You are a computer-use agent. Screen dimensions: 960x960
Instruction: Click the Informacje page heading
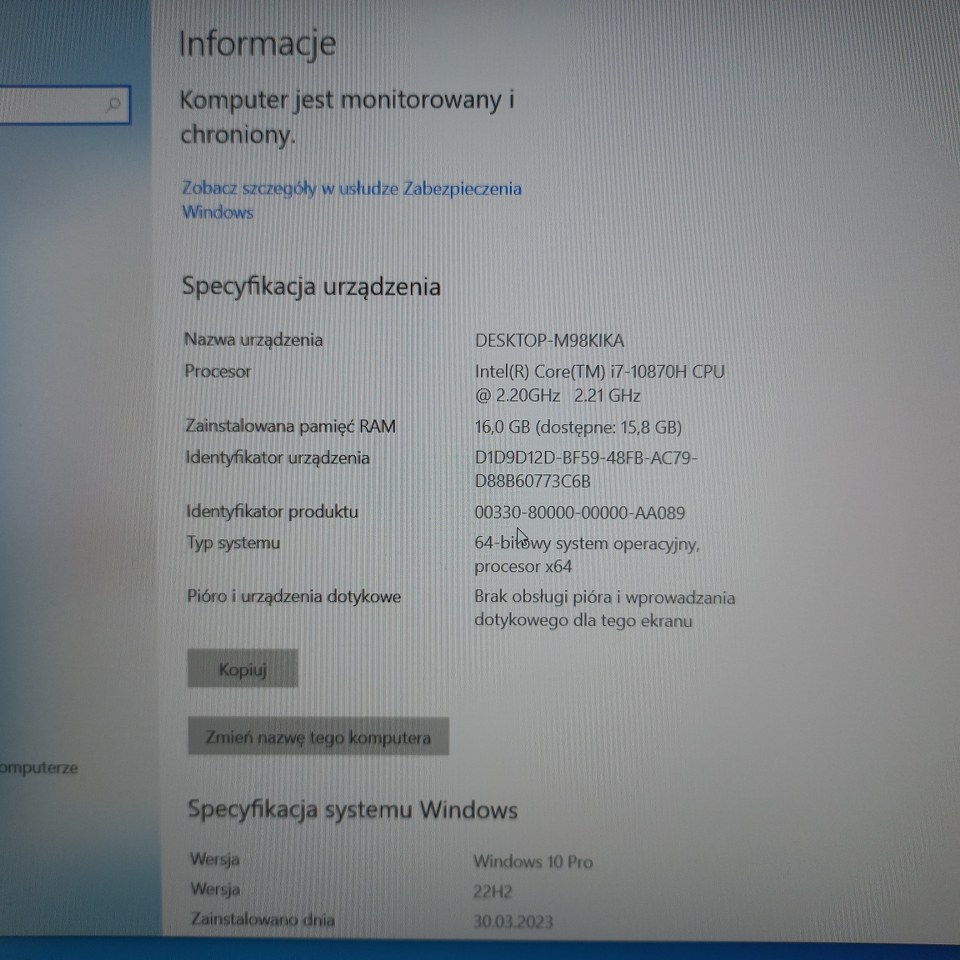(257, 44)
